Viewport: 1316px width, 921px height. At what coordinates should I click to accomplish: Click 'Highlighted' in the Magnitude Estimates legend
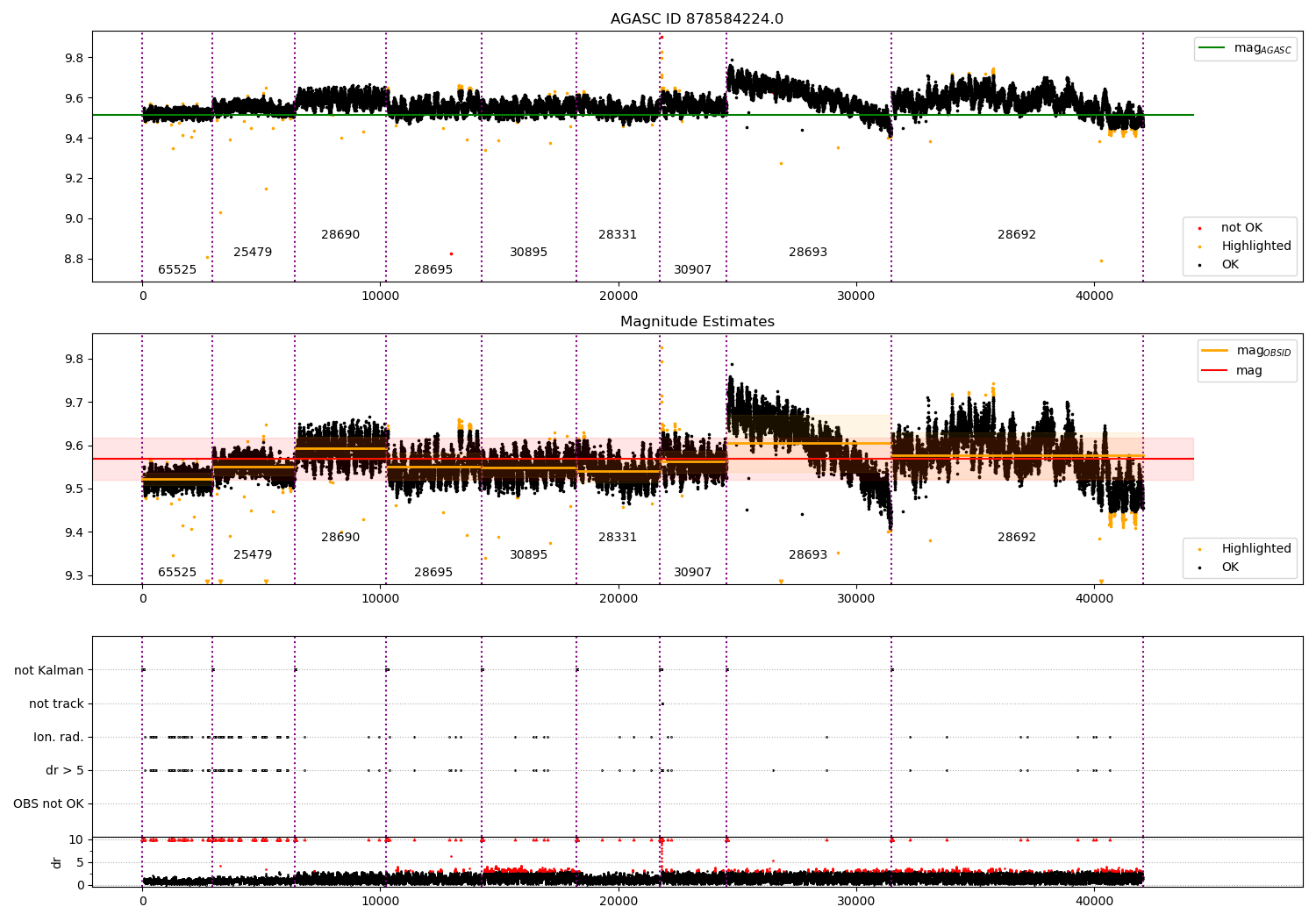tap(1256, 549)
